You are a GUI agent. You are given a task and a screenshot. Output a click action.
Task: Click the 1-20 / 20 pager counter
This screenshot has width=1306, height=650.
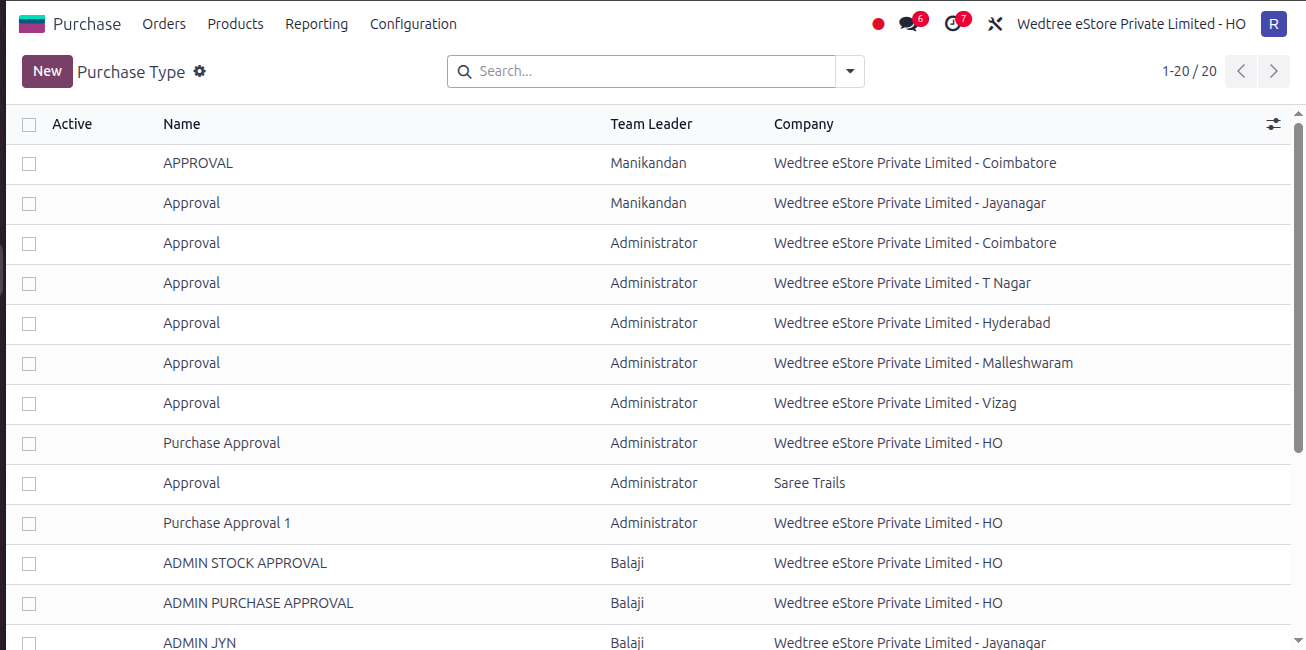click(1189, 71)
